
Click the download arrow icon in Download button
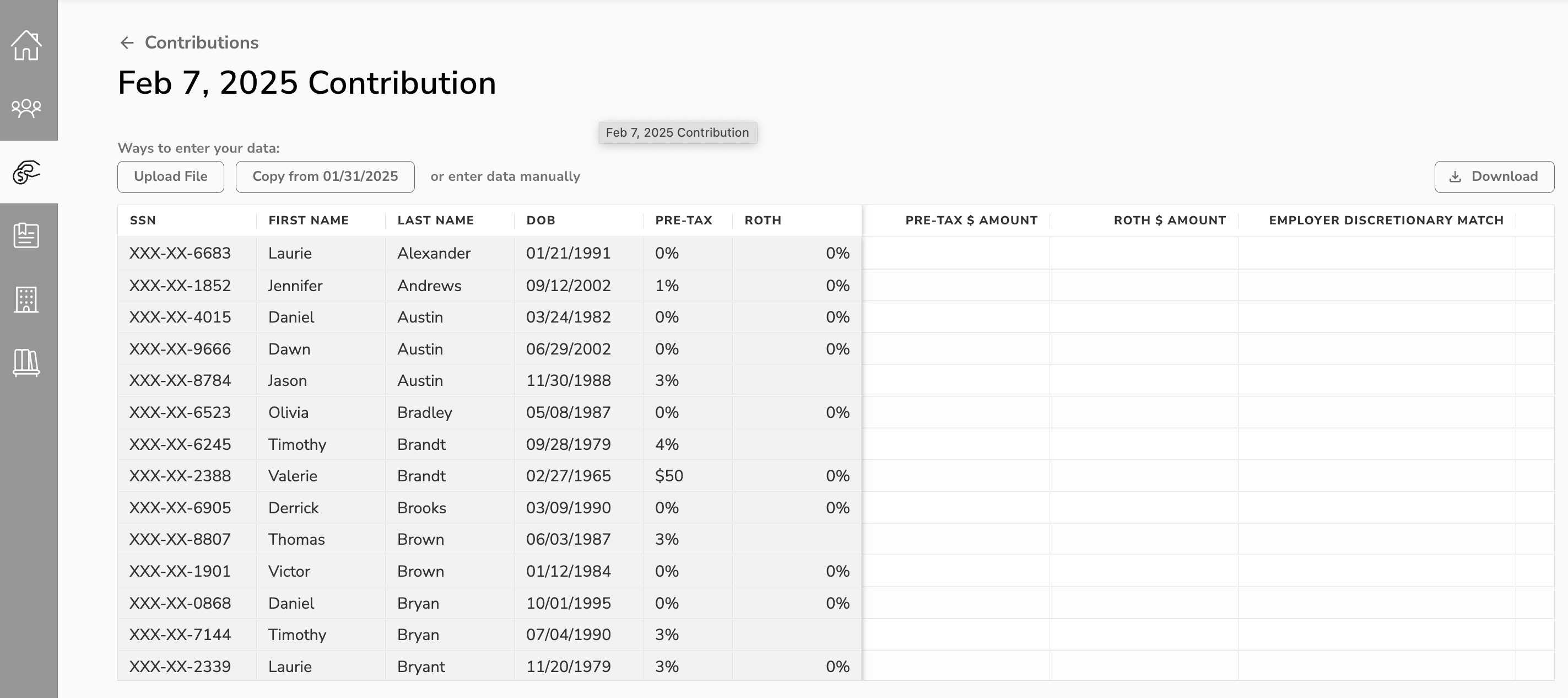1455,176
